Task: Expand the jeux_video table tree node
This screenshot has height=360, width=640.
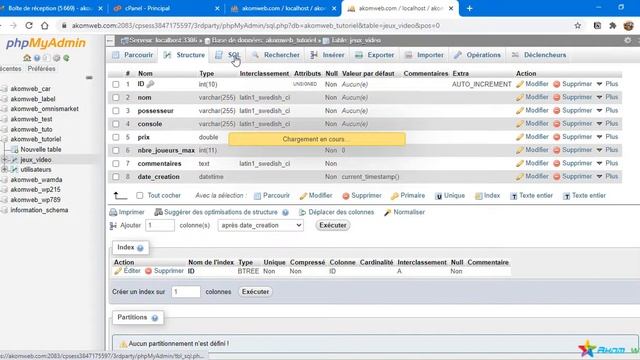Action: tap(4, 160)
